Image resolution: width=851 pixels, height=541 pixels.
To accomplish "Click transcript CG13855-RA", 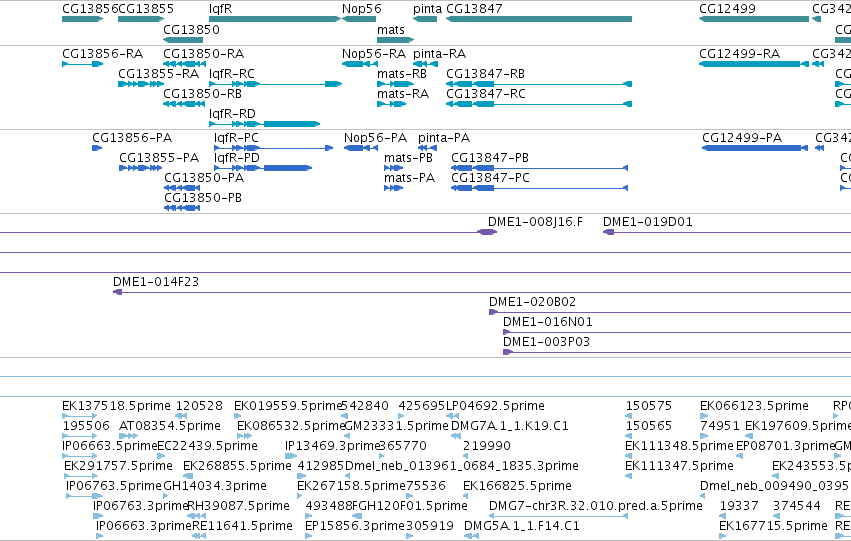I will tap(141, 84).
